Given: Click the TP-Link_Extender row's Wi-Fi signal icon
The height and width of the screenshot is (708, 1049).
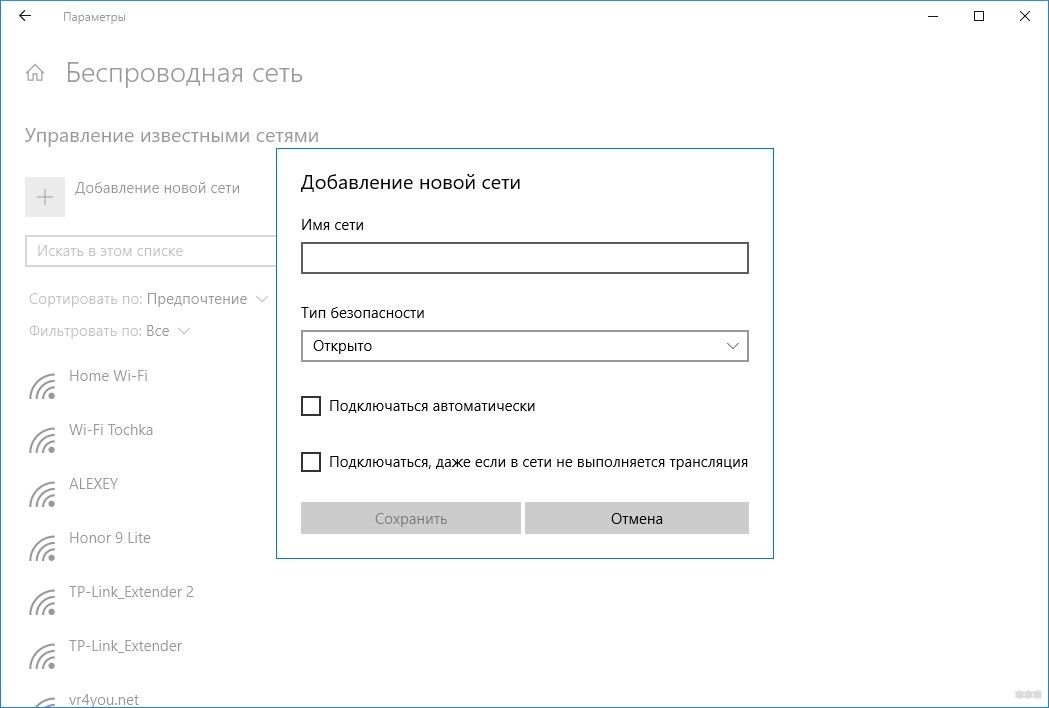Looking at the screenshot, I should coord(42,656).
